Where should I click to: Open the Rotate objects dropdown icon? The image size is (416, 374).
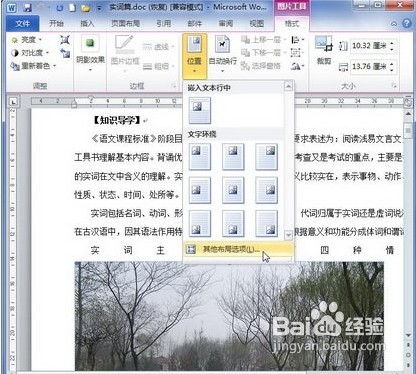click(x=297, y=66)
